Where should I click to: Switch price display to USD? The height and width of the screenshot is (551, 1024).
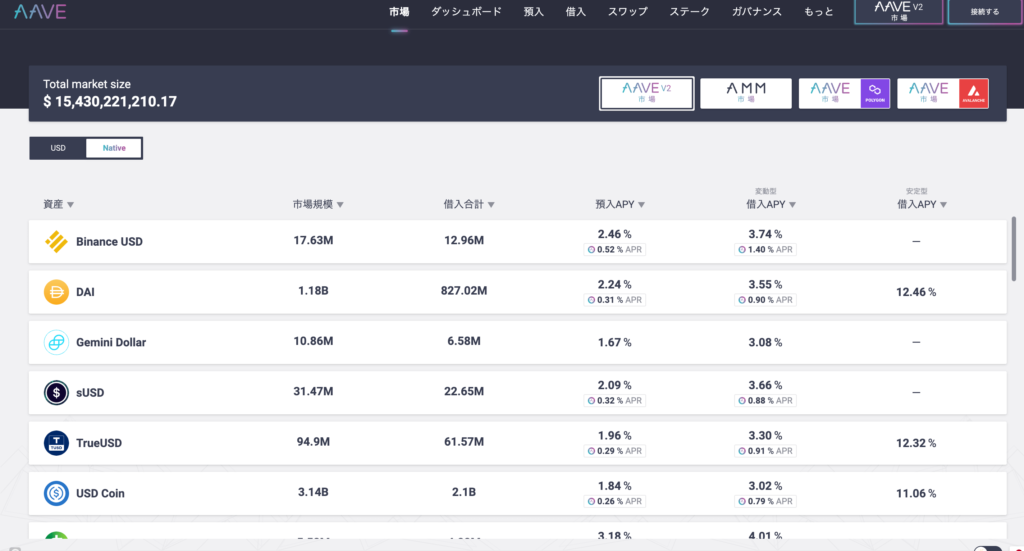click(x=58, y=148)
